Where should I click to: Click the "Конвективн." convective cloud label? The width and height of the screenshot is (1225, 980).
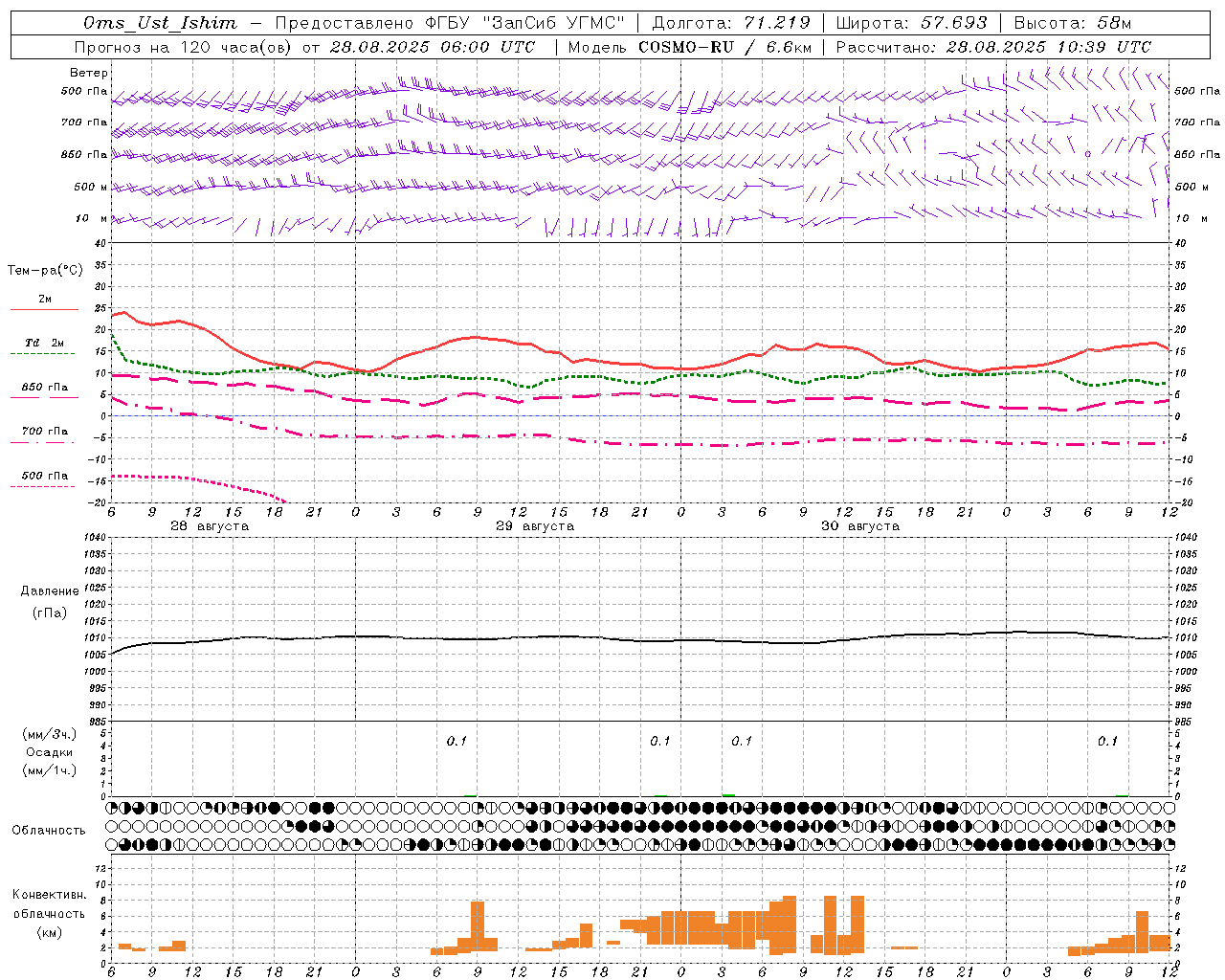tap(50, 895)
